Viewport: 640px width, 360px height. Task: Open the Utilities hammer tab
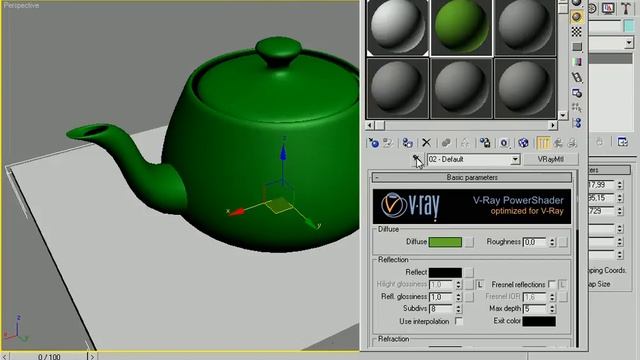[x=625, y=8]
